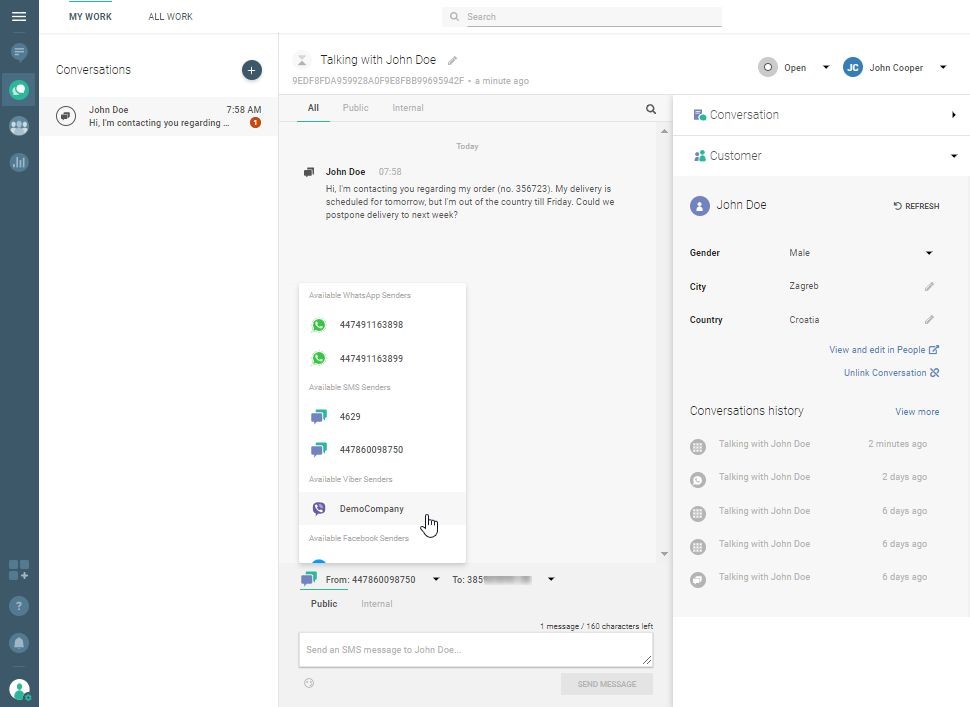Click the SMS message input field
The width and height of the screenshot is (970, 707).
click(x=475, y=650)
